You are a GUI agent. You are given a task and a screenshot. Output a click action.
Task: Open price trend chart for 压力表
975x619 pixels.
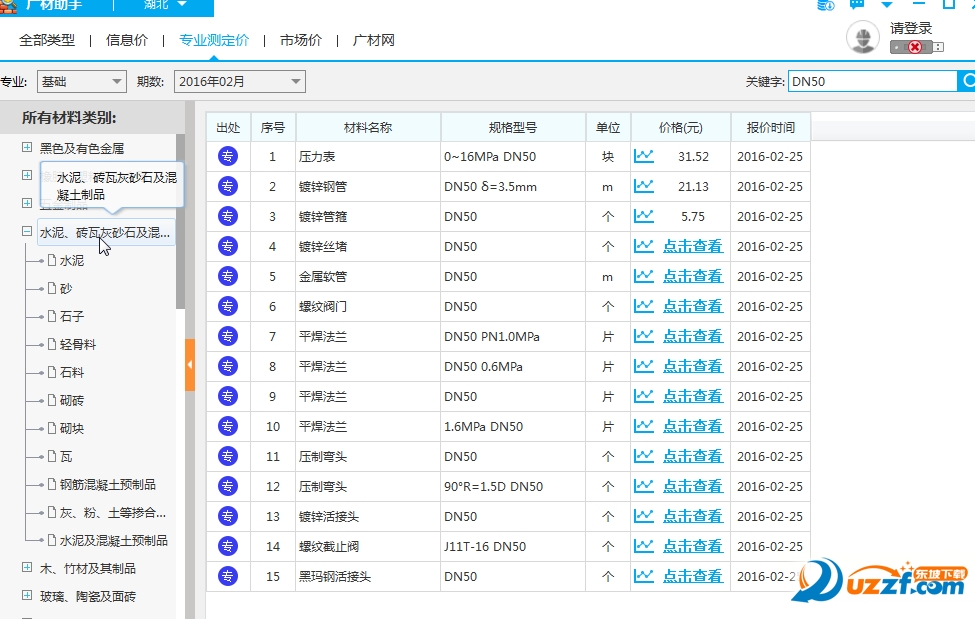click(x=644, y=156)
